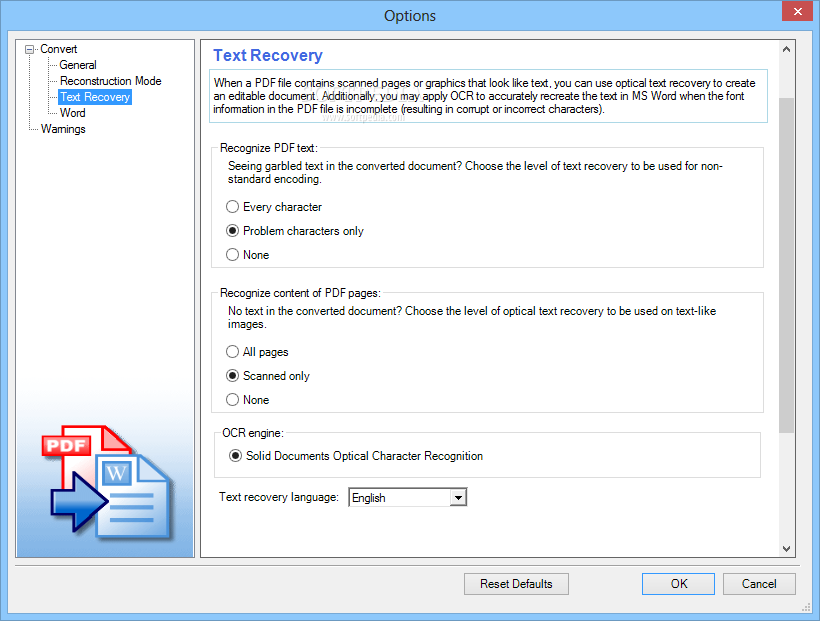Click the 'No text in the converted document?' hint
The width and height of the screenshot is (820, 621).
(472, 318)
